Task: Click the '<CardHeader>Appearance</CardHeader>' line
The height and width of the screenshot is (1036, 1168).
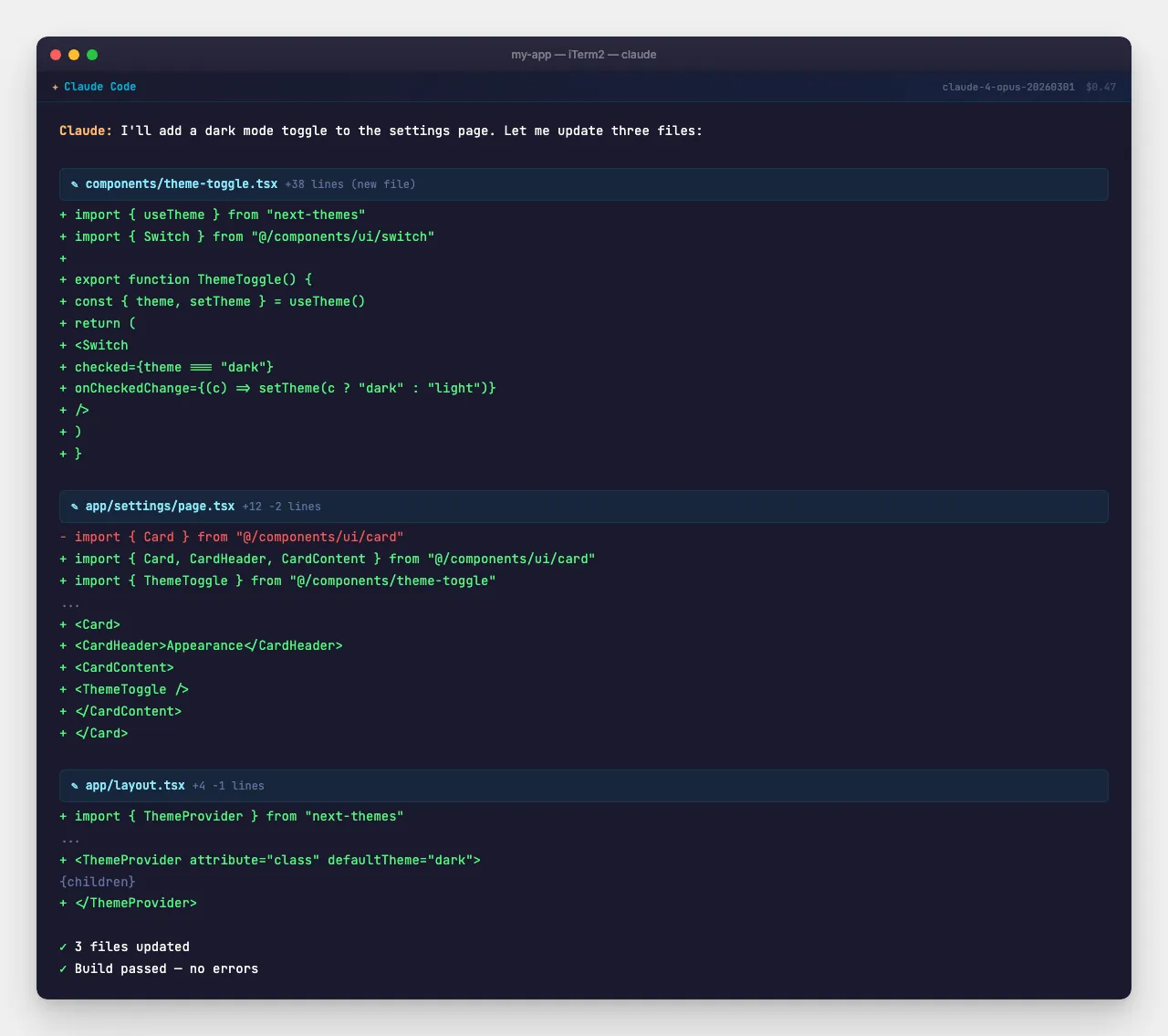Action: 201,645
